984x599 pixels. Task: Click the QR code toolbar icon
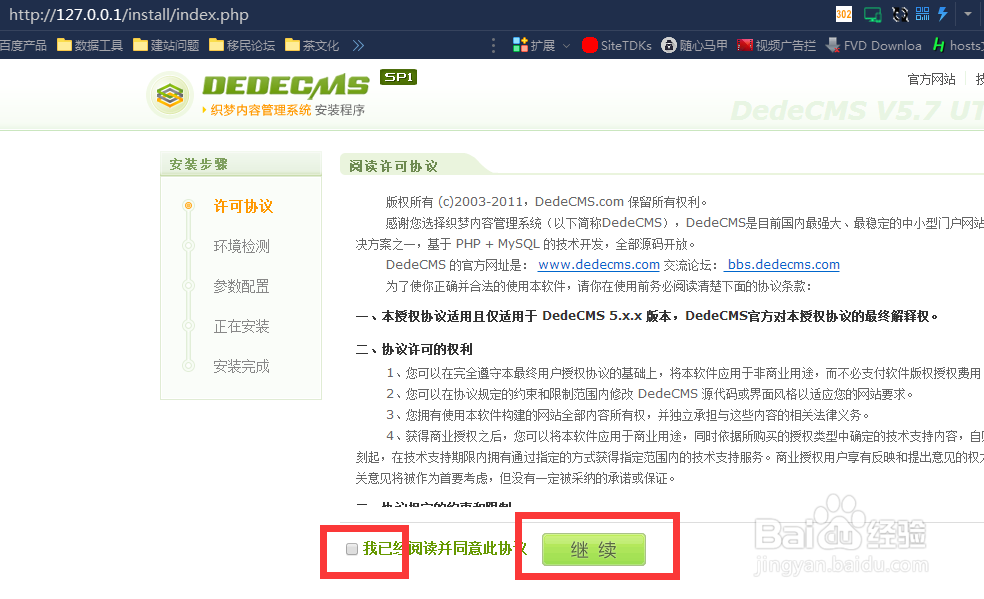point(920,14)
